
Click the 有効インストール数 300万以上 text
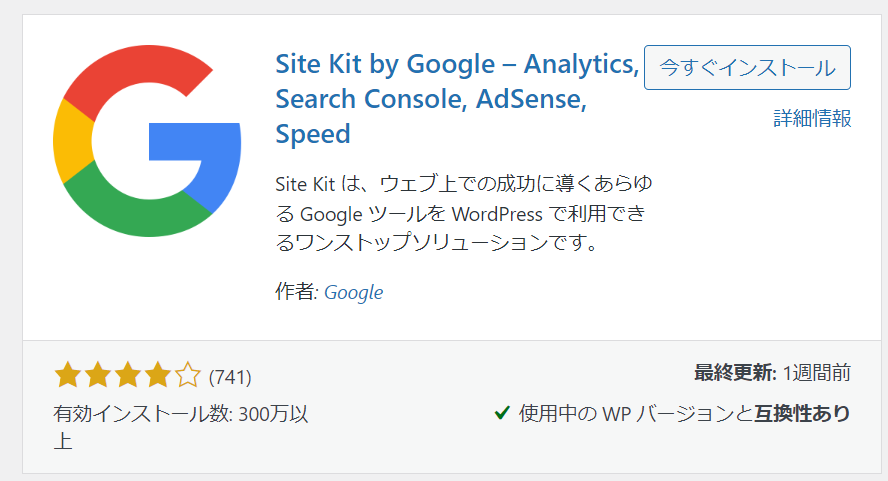(180, 414)
